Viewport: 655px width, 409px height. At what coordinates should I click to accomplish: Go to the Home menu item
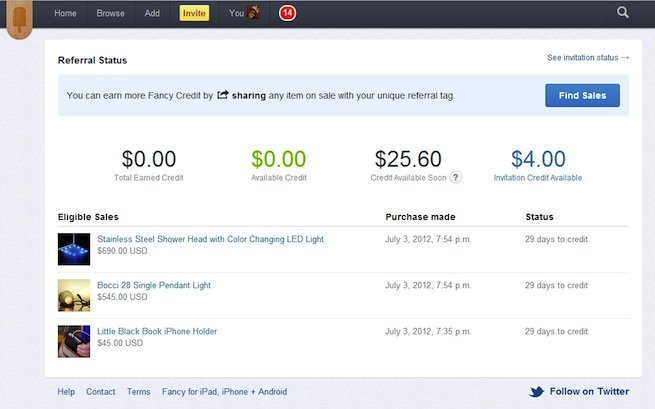pyautogui.click(x=65, y=13)
